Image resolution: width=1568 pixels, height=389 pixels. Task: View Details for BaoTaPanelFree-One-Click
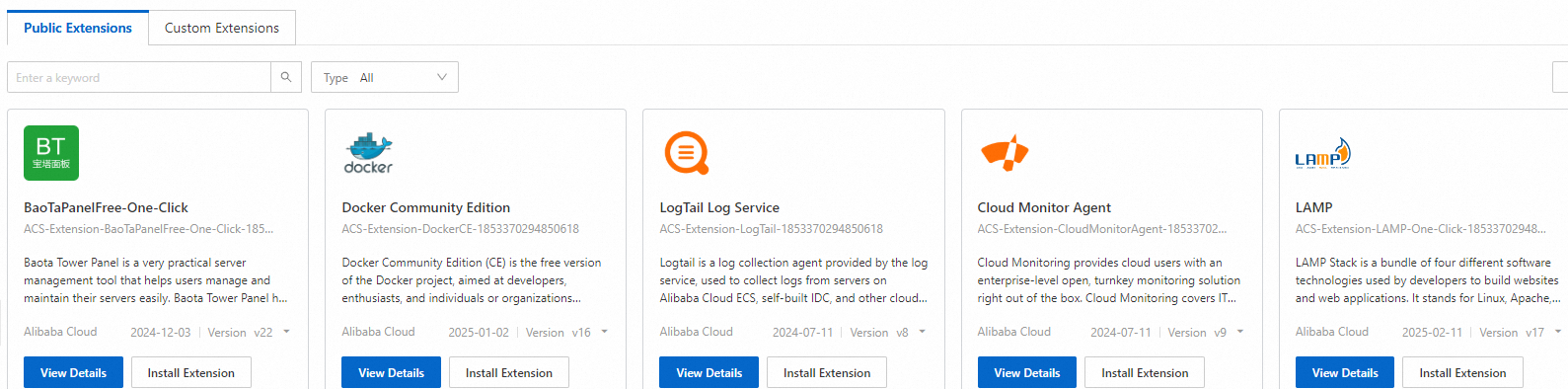73,372
